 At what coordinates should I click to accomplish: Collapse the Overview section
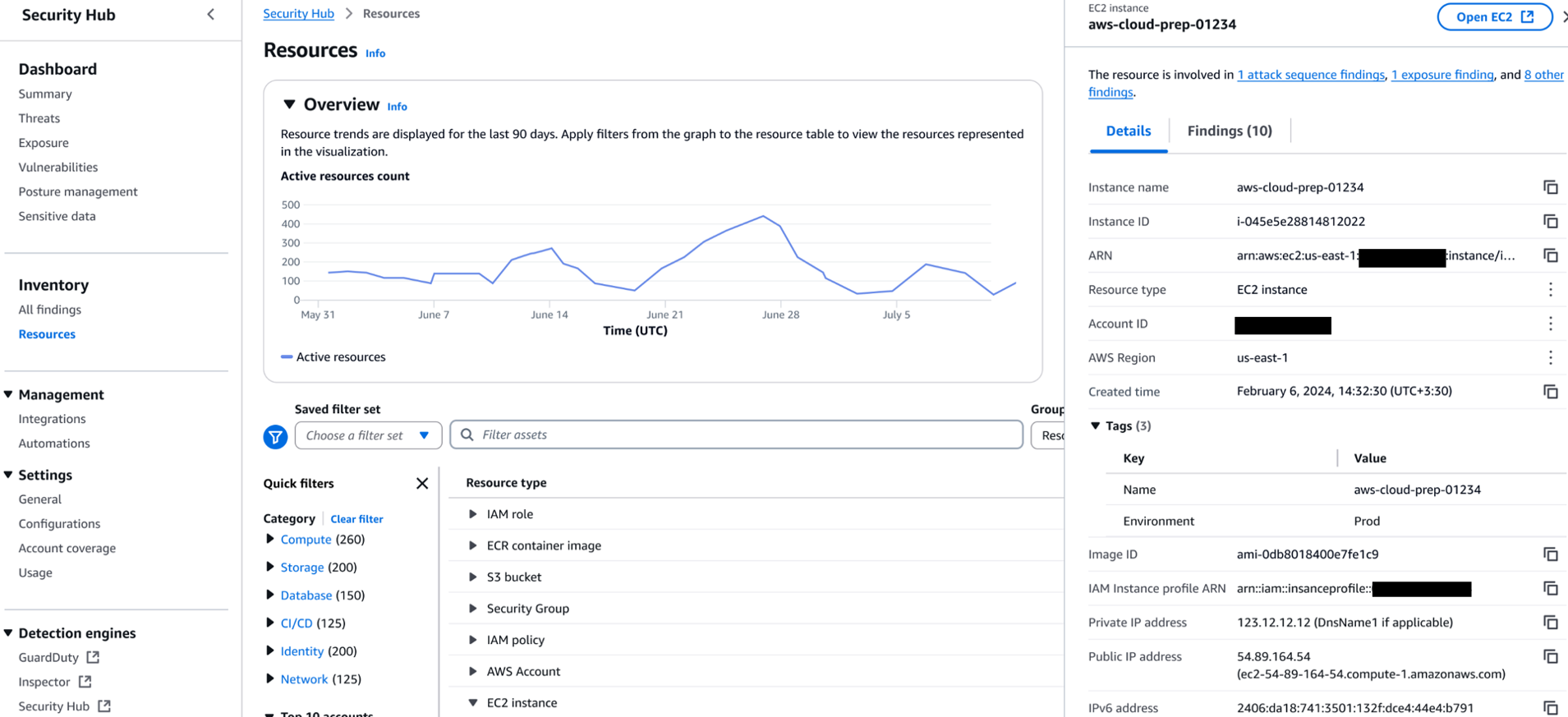tap(289, 104)
